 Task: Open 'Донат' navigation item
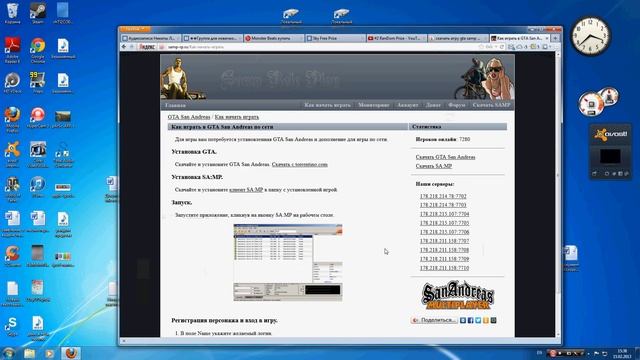pos(433,105)
